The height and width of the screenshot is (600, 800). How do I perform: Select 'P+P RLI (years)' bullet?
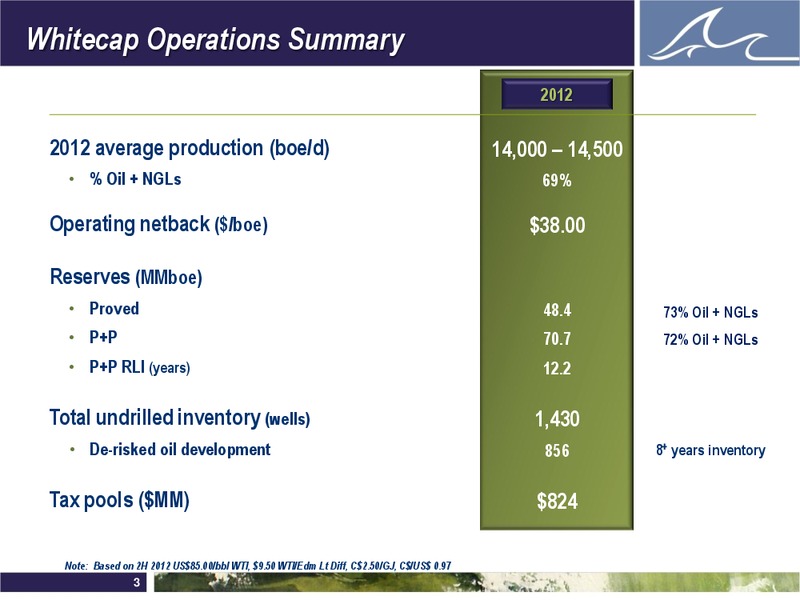[x=139, y=367]
